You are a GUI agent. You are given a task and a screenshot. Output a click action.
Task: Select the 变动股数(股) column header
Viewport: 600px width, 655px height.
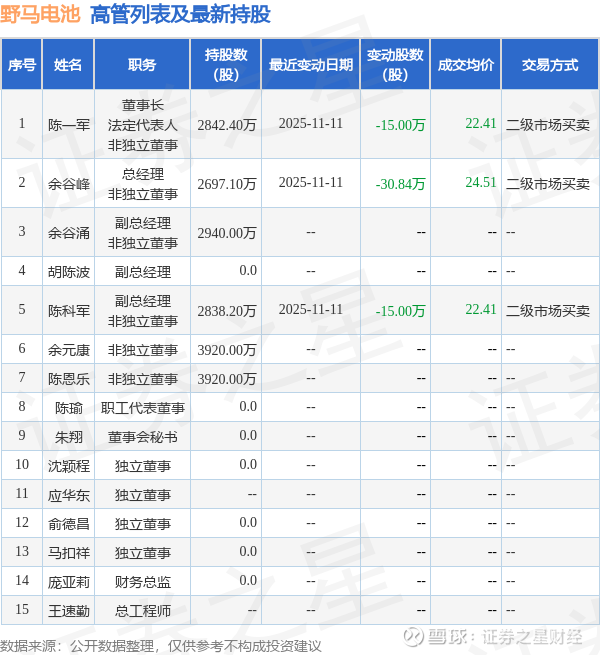point(395,65)
